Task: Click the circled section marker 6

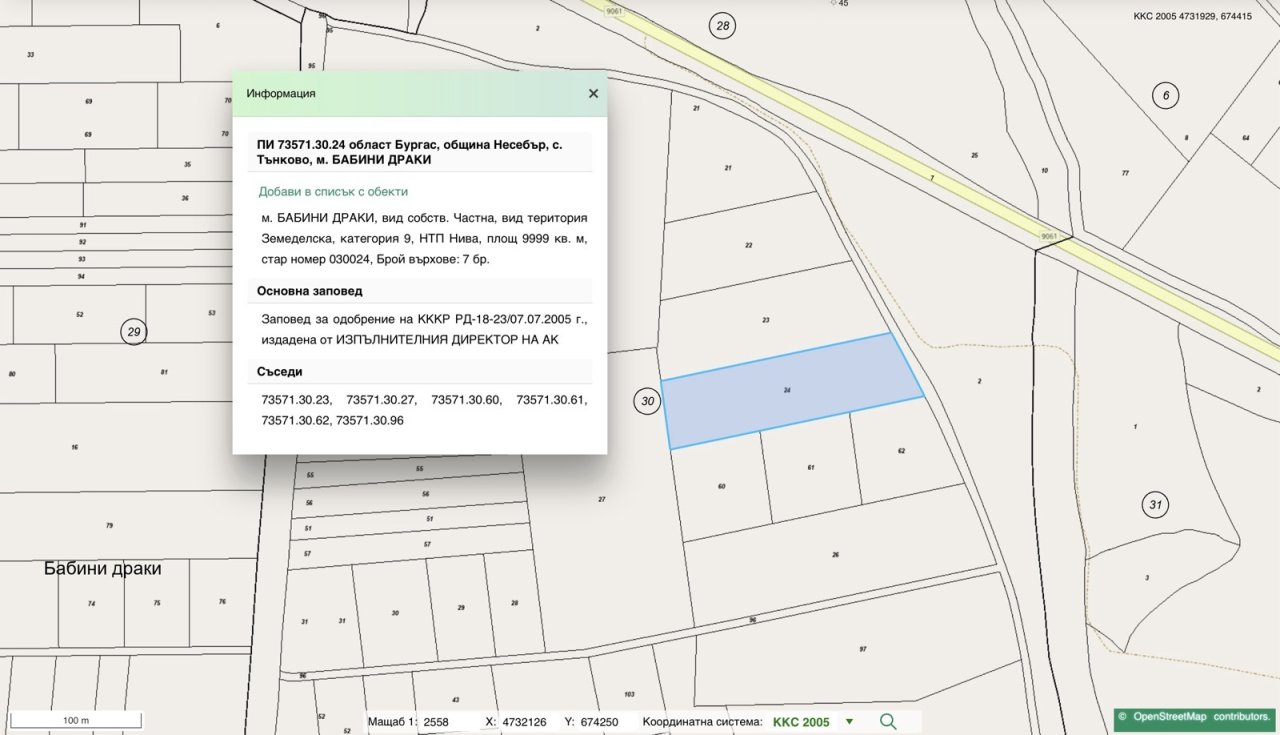Action: point(1165,96)
